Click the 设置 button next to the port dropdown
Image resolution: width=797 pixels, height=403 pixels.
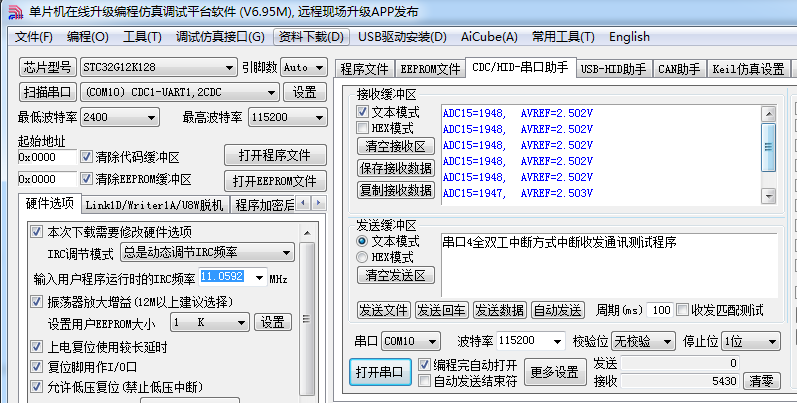pyautogui.click(x=304, y=92)
